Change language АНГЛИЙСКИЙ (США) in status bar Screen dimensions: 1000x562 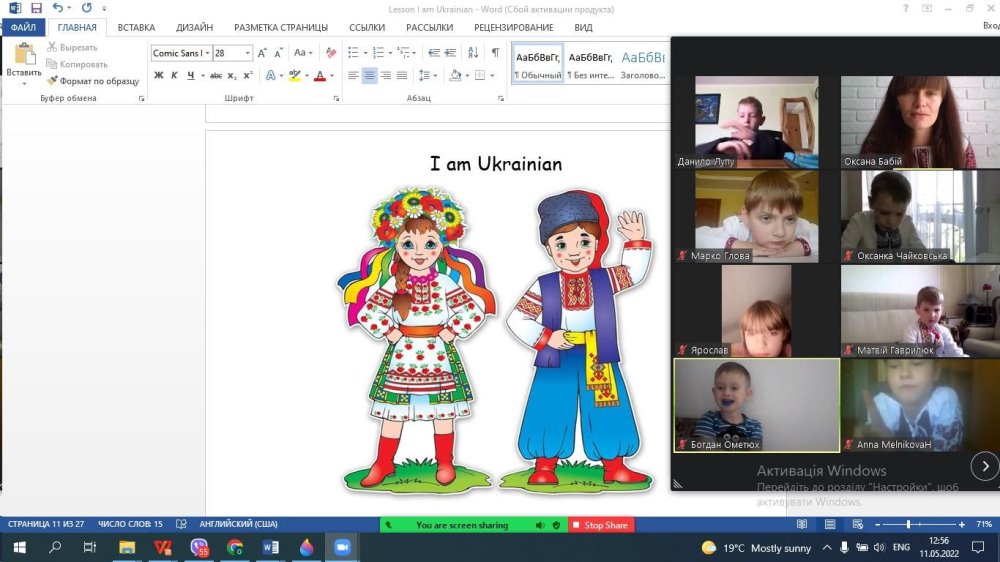[239, 524]
